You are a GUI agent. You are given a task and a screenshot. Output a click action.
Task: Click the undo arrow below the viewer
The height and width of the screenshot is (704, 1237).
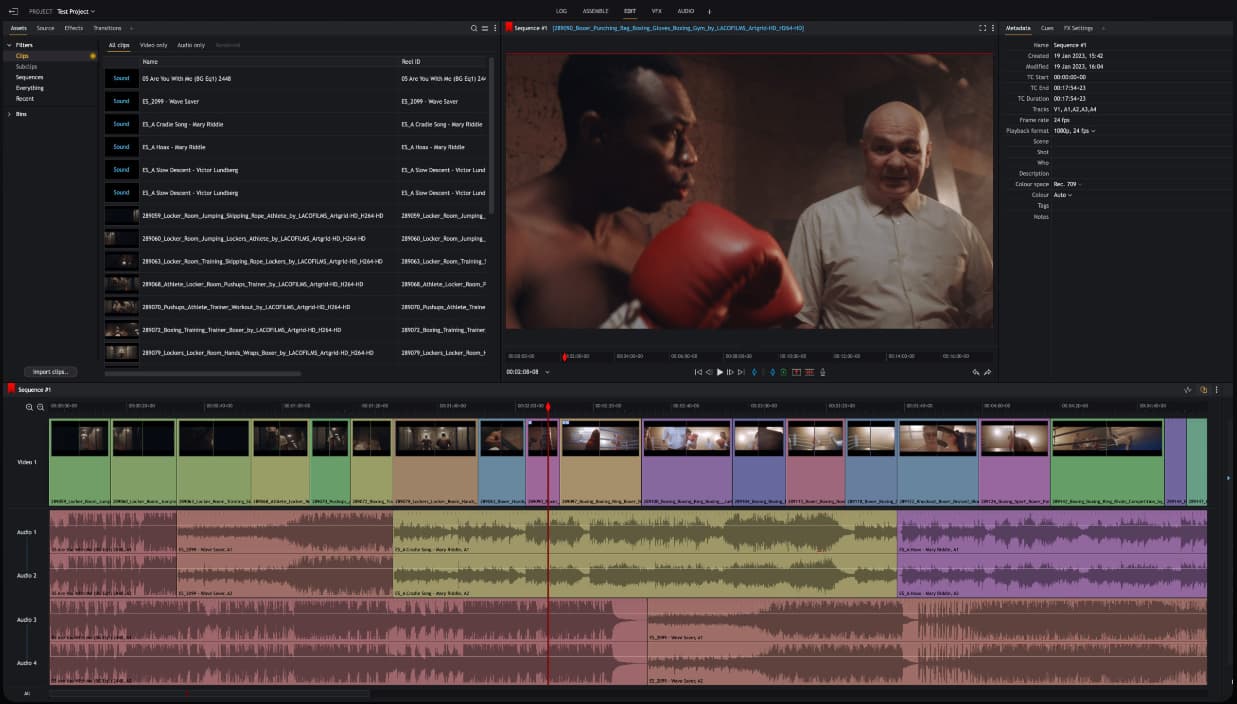pos(976,372)
